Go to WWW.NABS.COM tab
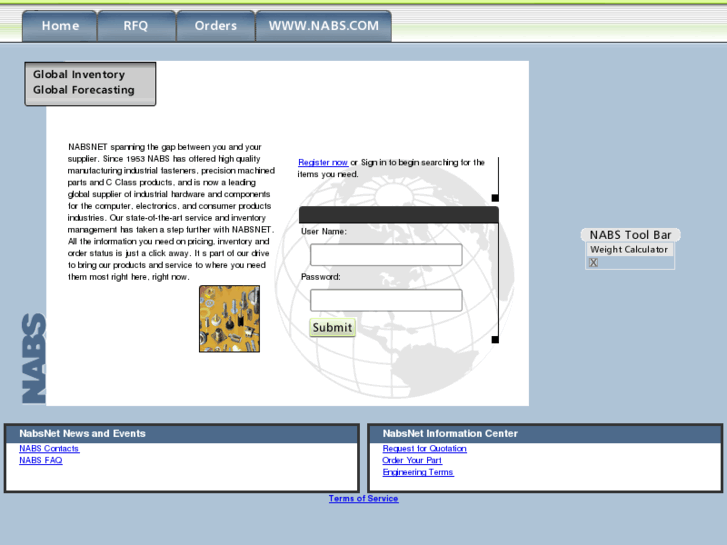This screenshot has height=545, width=727. (324, 26)
